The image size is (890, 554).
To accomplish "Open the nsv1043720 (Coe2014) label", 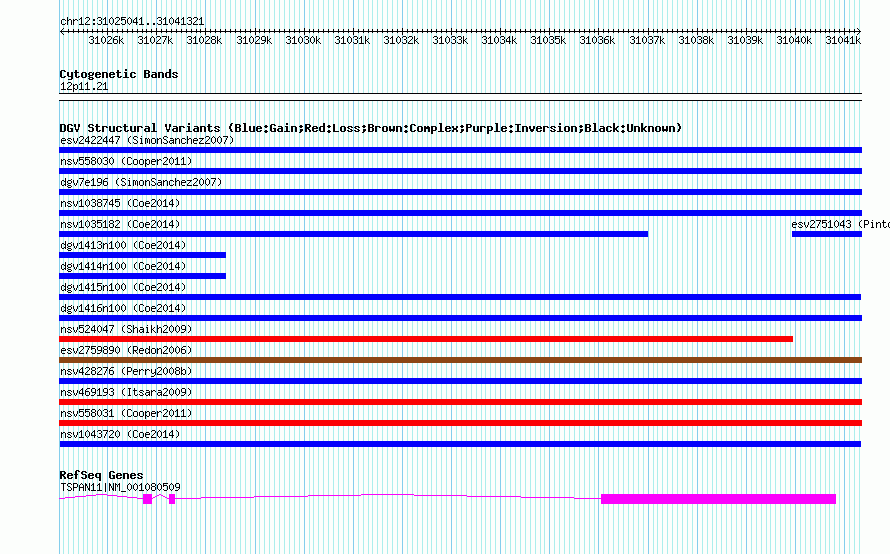I will tap(120, 434).
